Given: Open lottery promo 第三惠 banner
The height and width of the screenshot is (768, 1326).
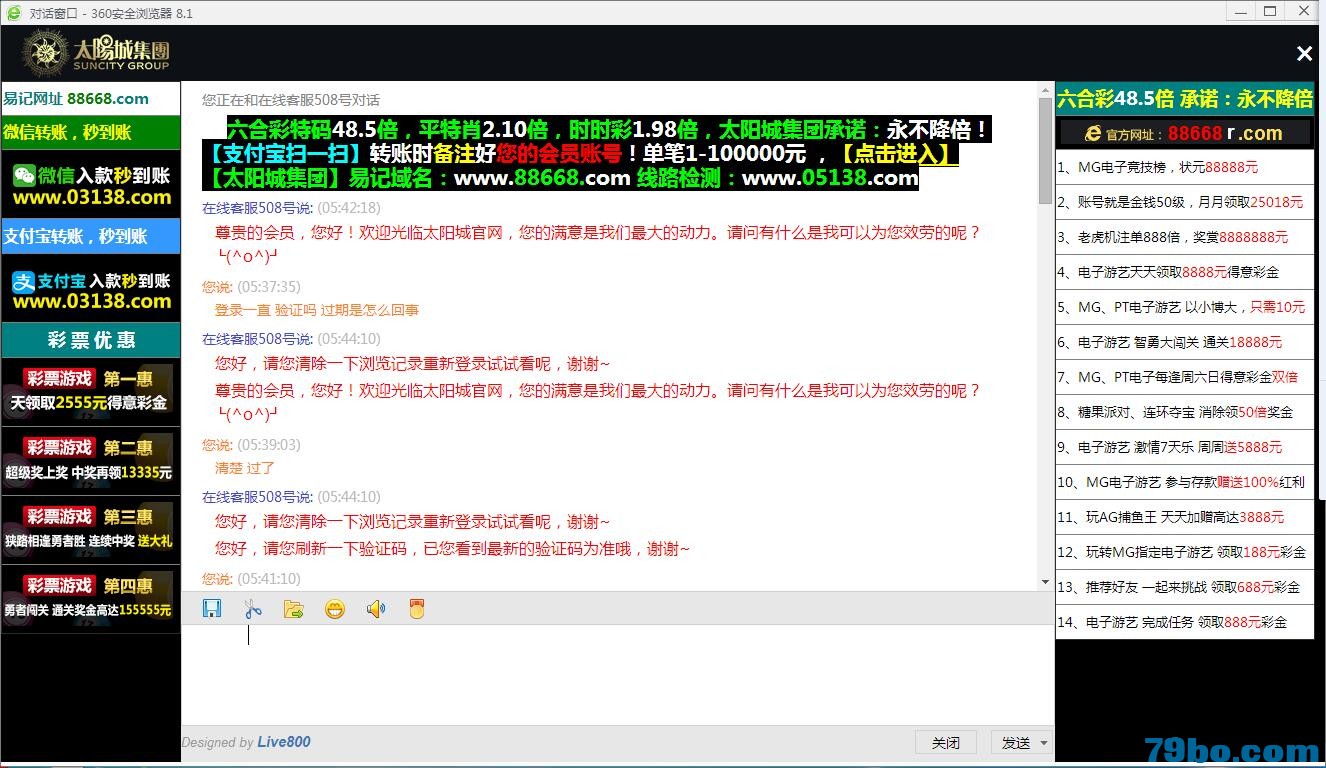Looking at the screenshot, I should (90, 529).
